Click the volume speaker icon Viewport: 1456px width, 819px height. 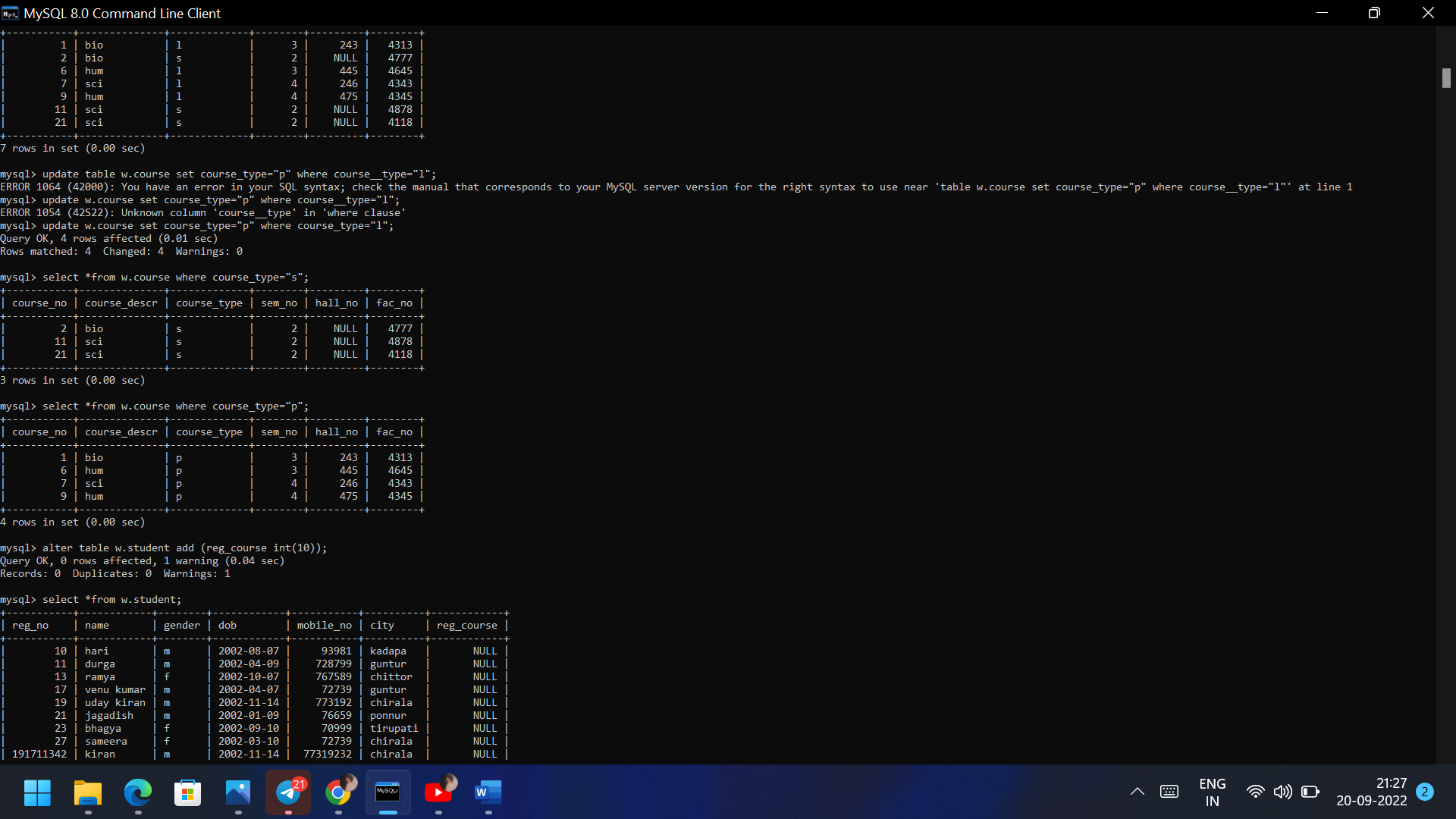pos(1282,792)
